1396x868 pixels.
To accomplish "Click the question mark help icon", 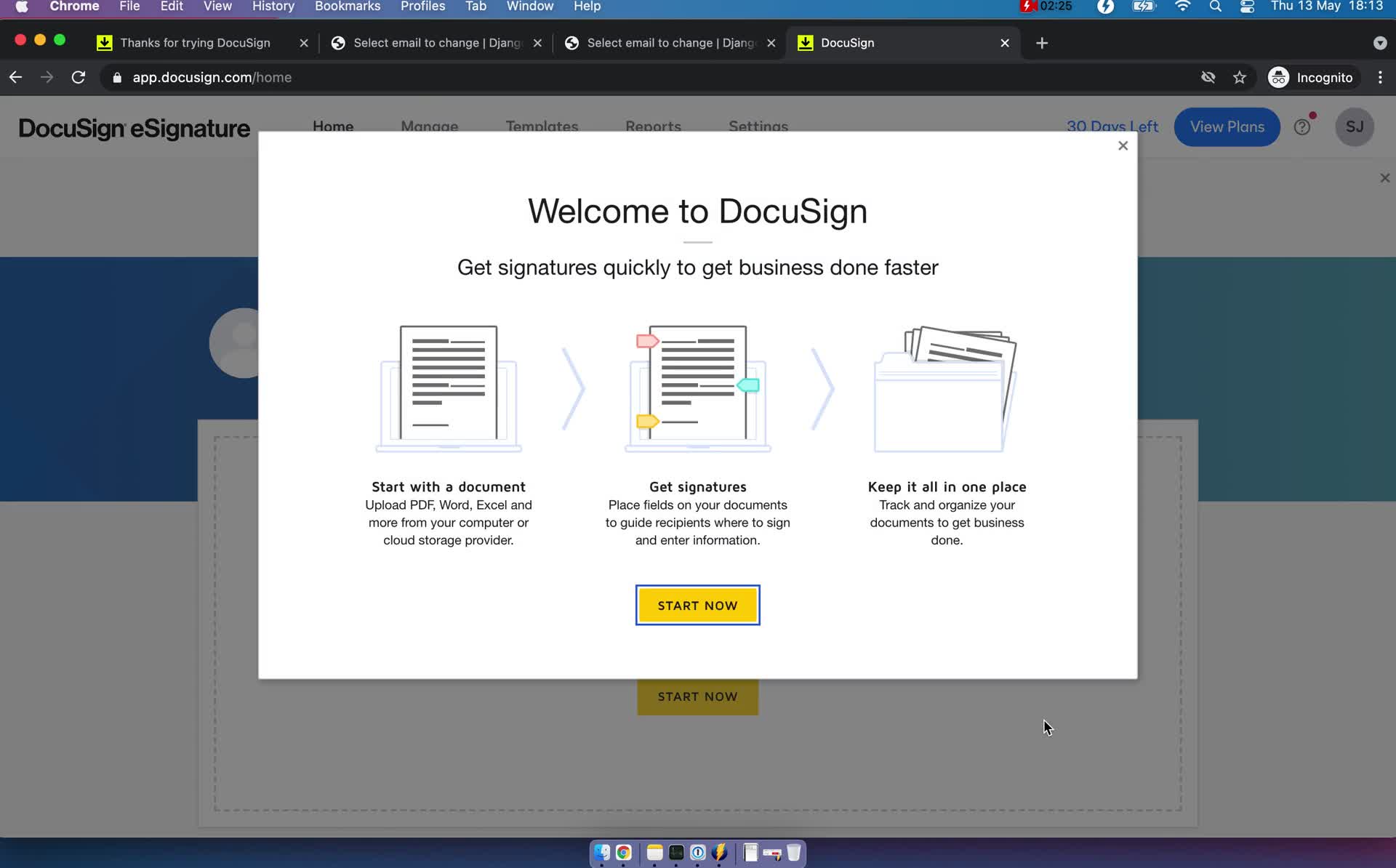I will pyautogui.click(x=1303, y=126).
